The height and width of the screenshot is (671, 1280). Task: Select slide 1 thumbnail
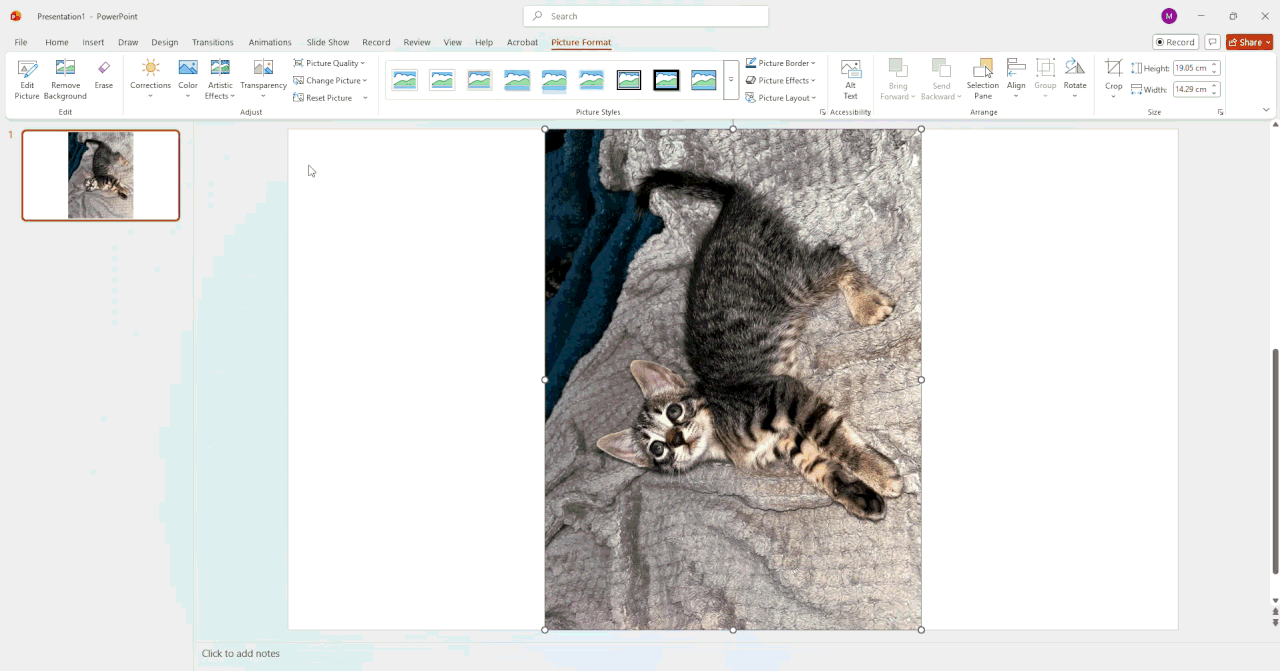pos(101,175)
